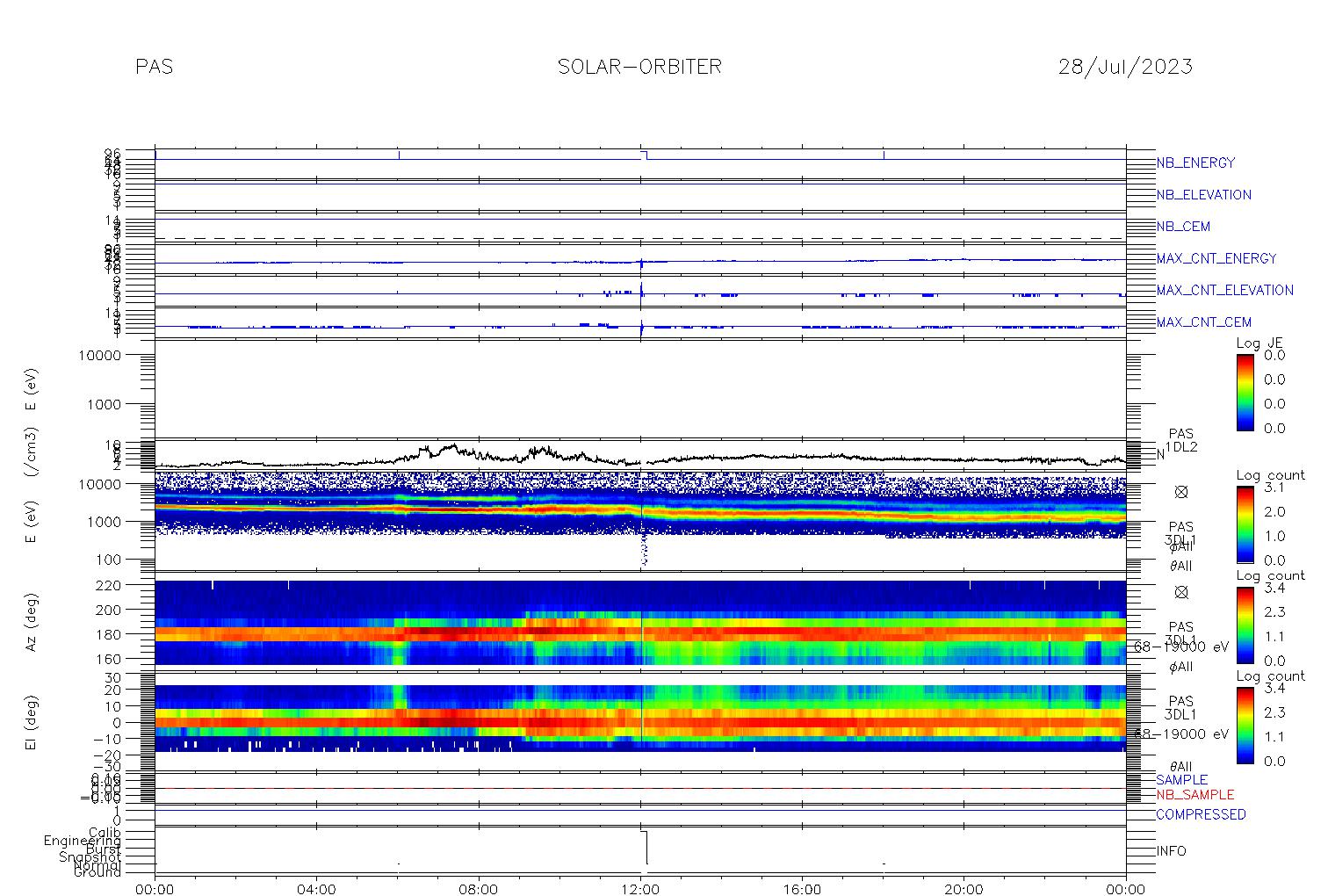Click the 04:00 time tick label

pos(316,888)
